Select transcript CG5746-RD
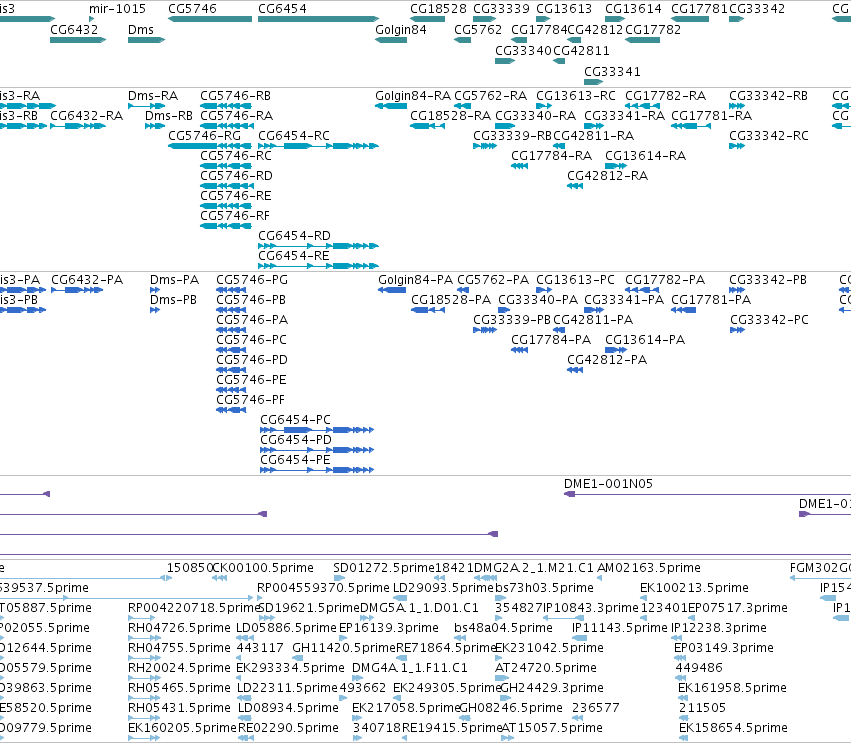This screenshot has height=743, width=851. coord(226,186)
